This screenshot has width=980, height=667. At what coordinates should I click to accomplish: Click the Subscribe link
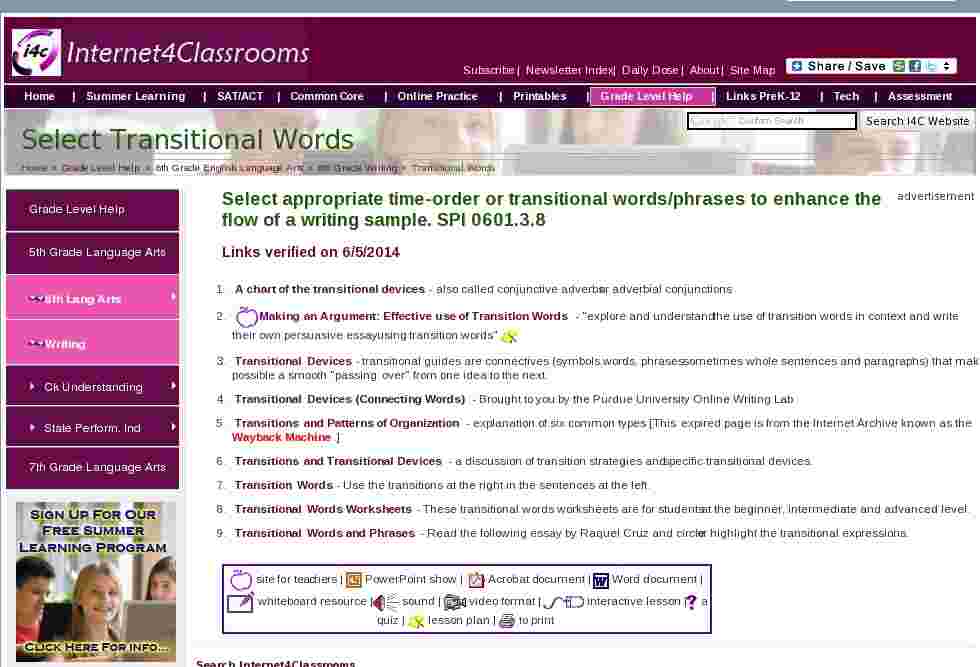pos(489,70)
